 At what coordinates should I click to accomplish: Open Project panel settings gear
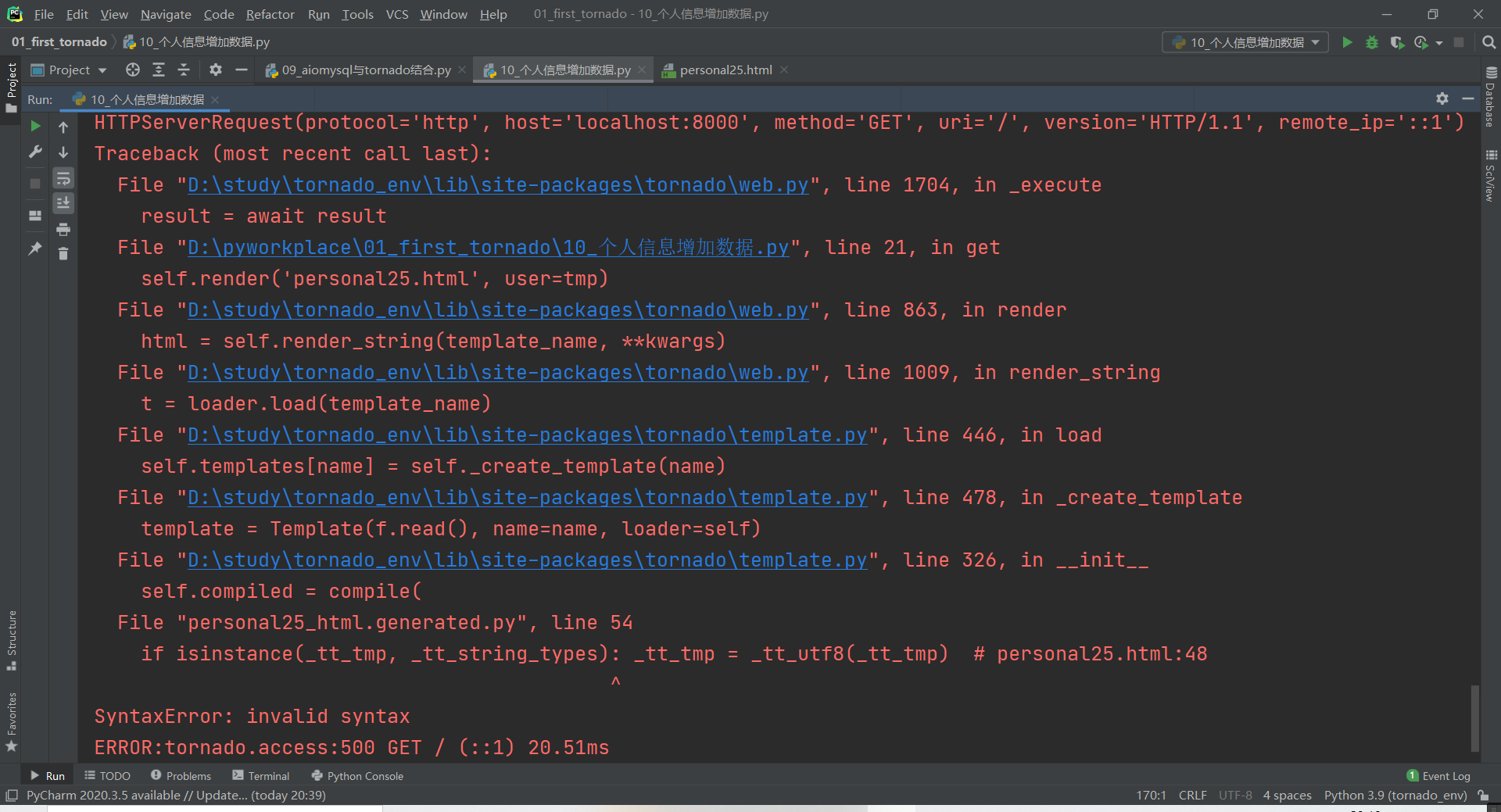[x=216, y=70]
